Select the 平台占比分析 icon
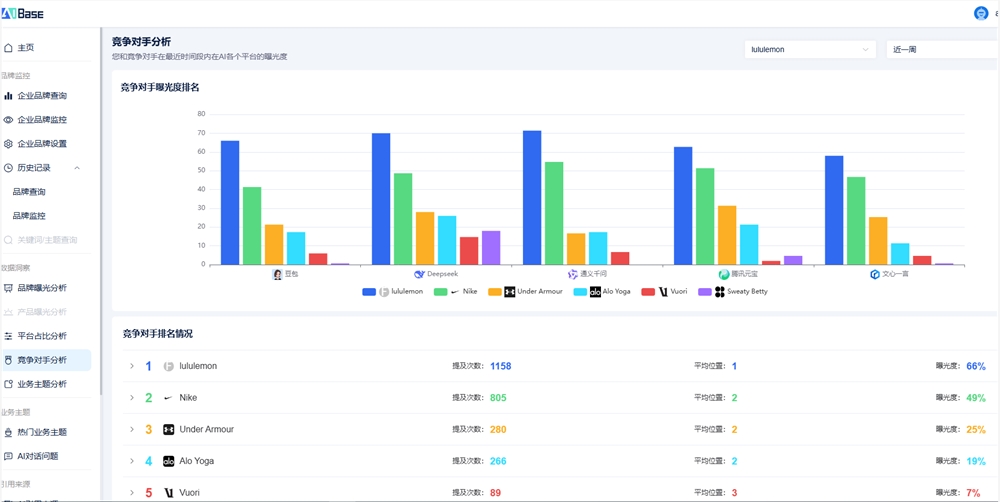1000x502 pixels. pos(9,336)
